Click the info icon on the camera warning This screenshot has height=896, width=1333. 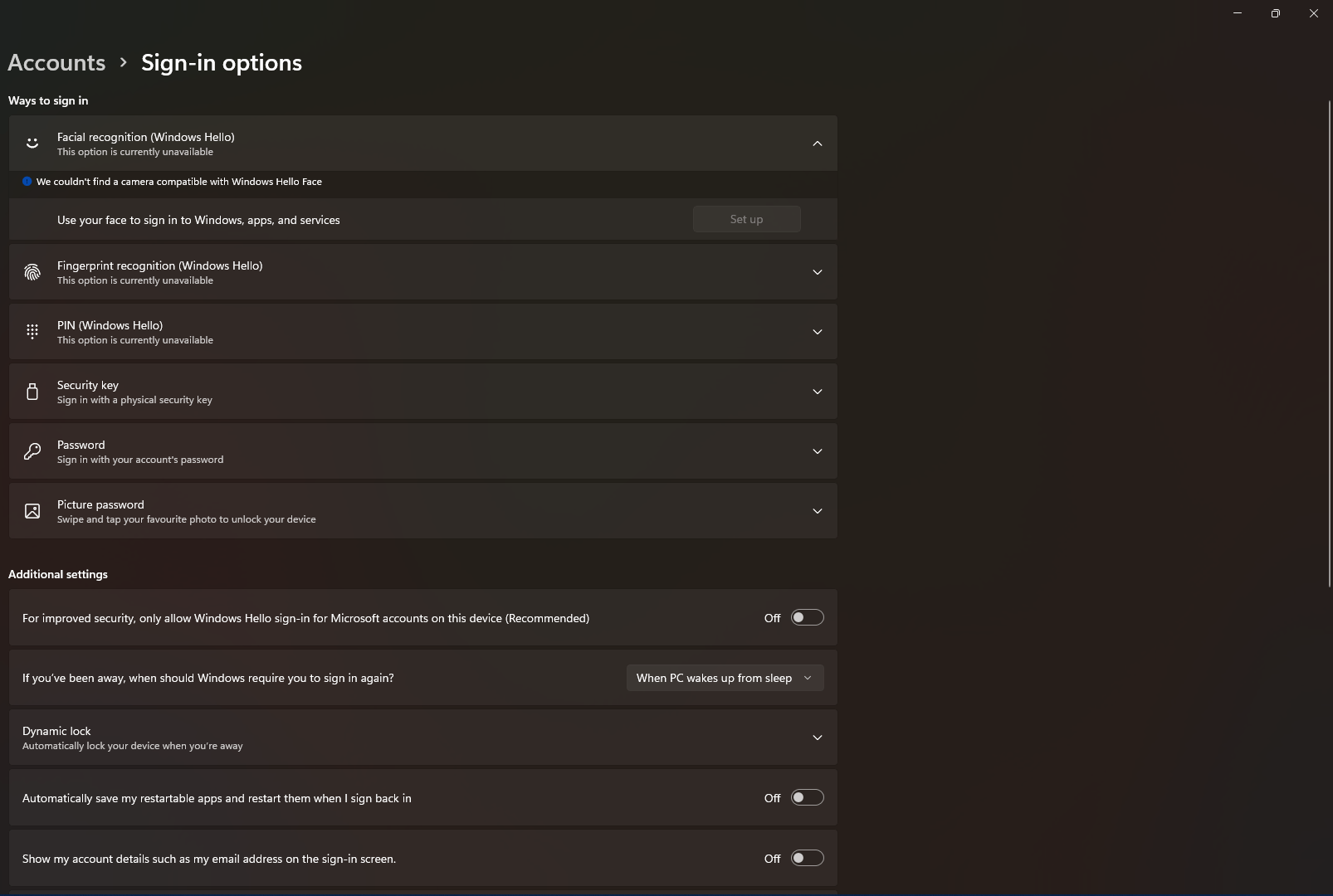(x=27, y=181)
